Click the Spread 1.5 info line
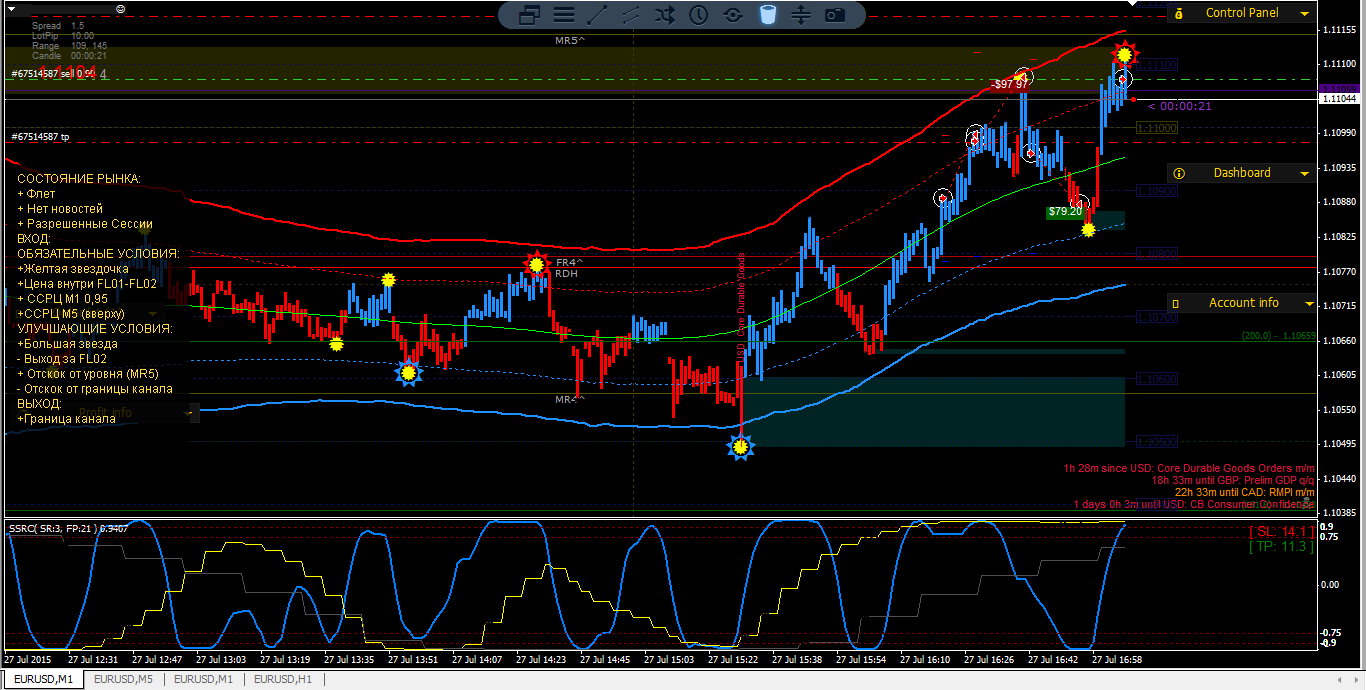This screenshot has width=1366, height=690. click(58, 25)
